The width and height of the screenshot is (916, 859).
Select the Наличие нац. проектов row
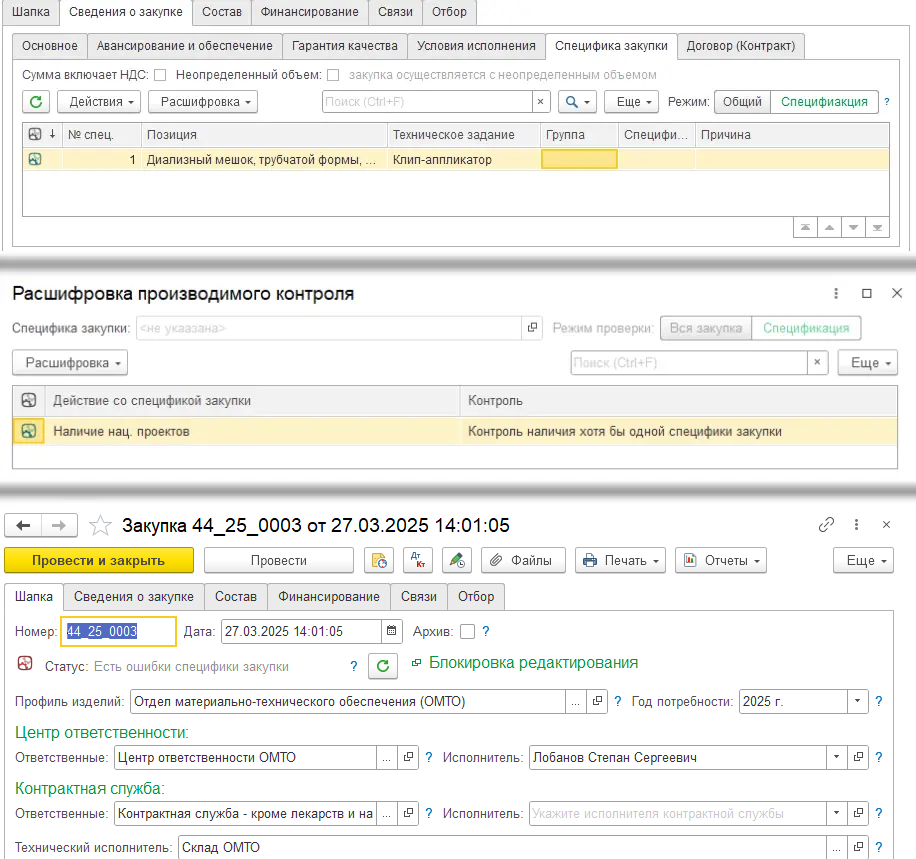click(x=454, y=431)
